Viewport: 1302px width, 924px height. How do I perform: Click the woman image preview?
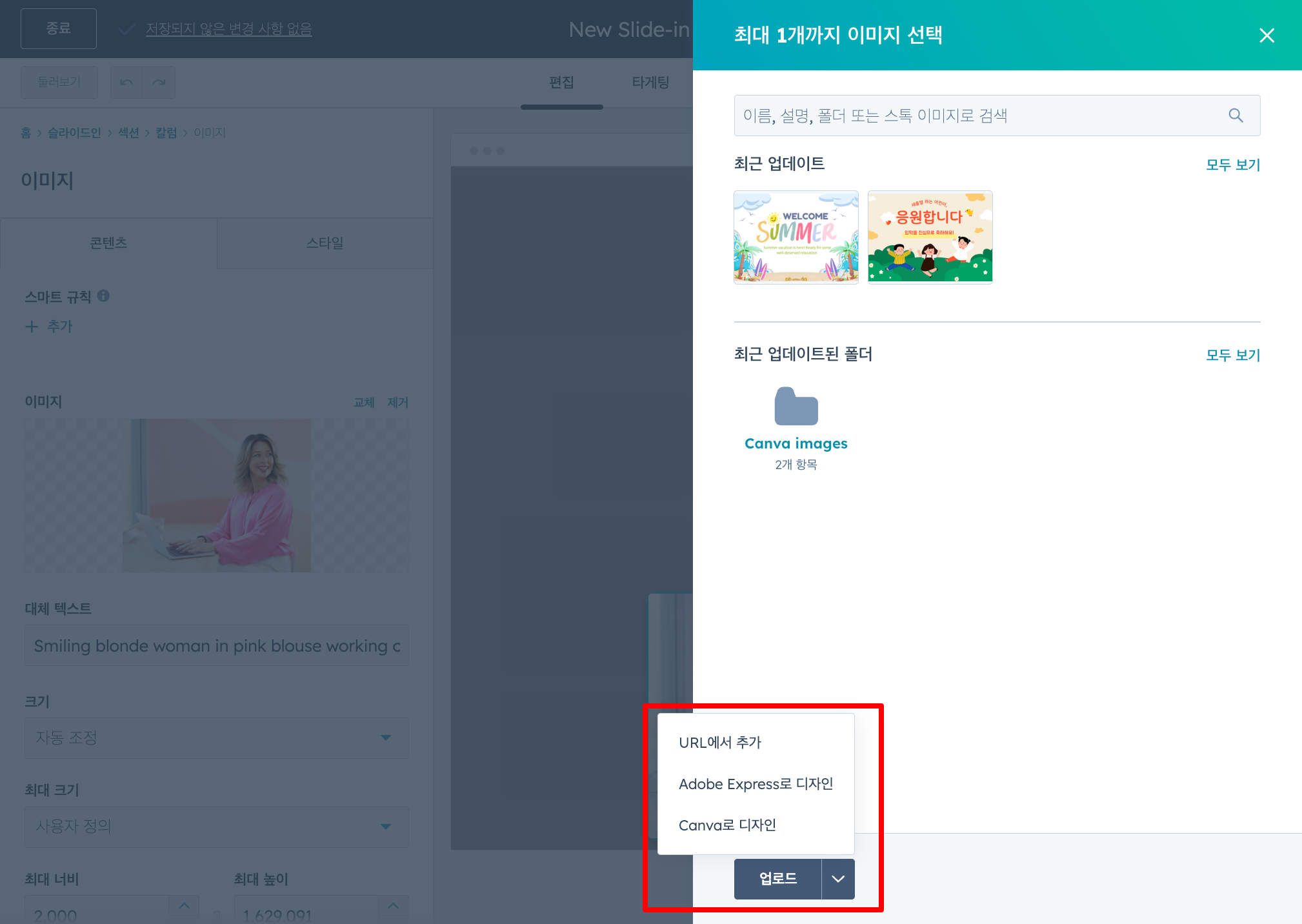217,496
